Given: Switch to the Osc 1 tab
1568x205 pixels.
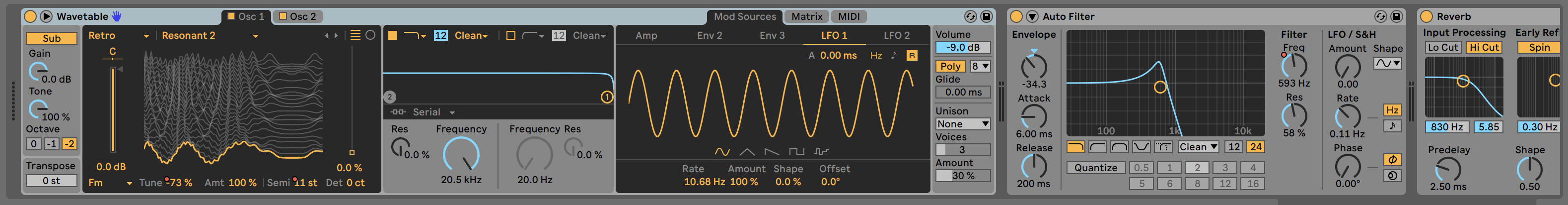Looking at the screenshot, I should pos(246,16).
